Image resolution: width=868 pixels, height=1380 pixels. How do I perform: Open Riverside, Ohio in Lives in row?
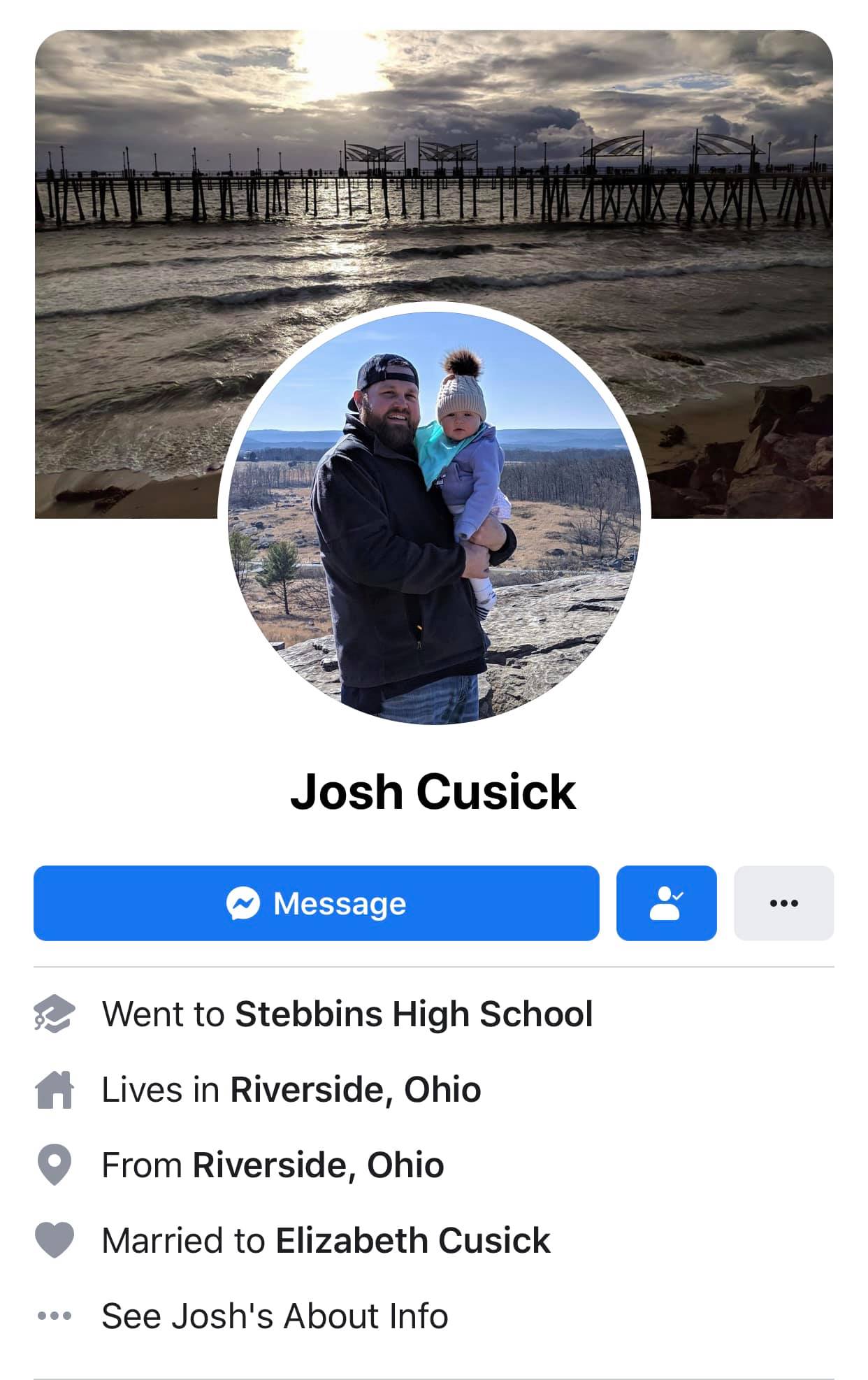[x=356, y=1090]
